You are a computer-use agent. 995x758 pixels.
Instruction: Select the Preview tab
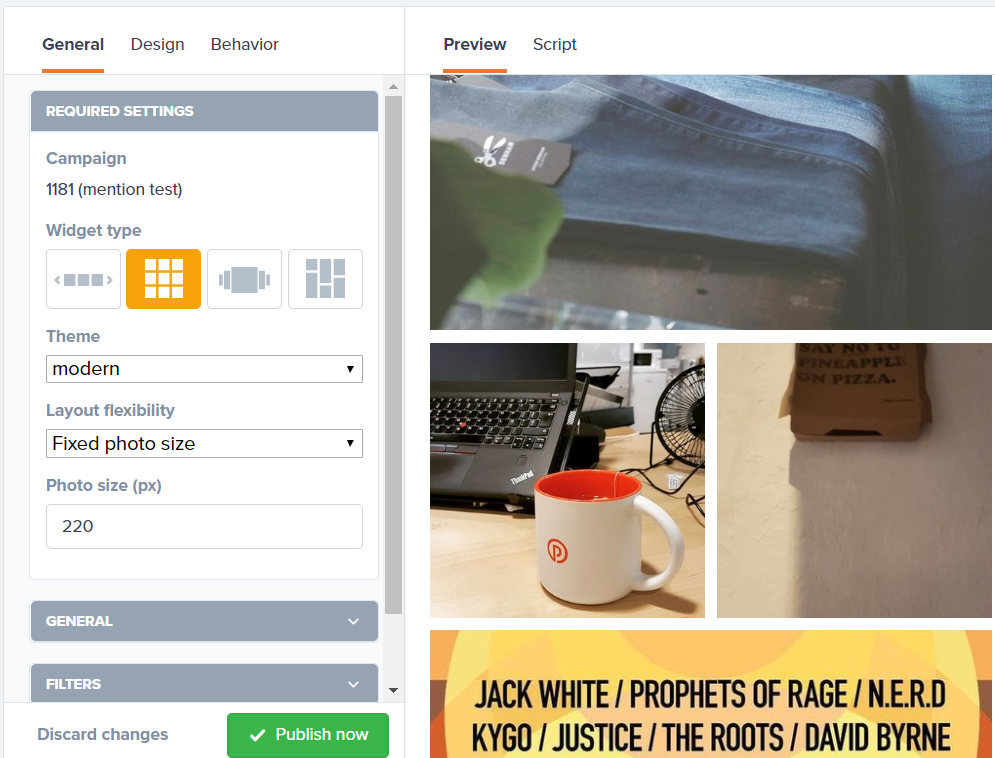(475, 44)
